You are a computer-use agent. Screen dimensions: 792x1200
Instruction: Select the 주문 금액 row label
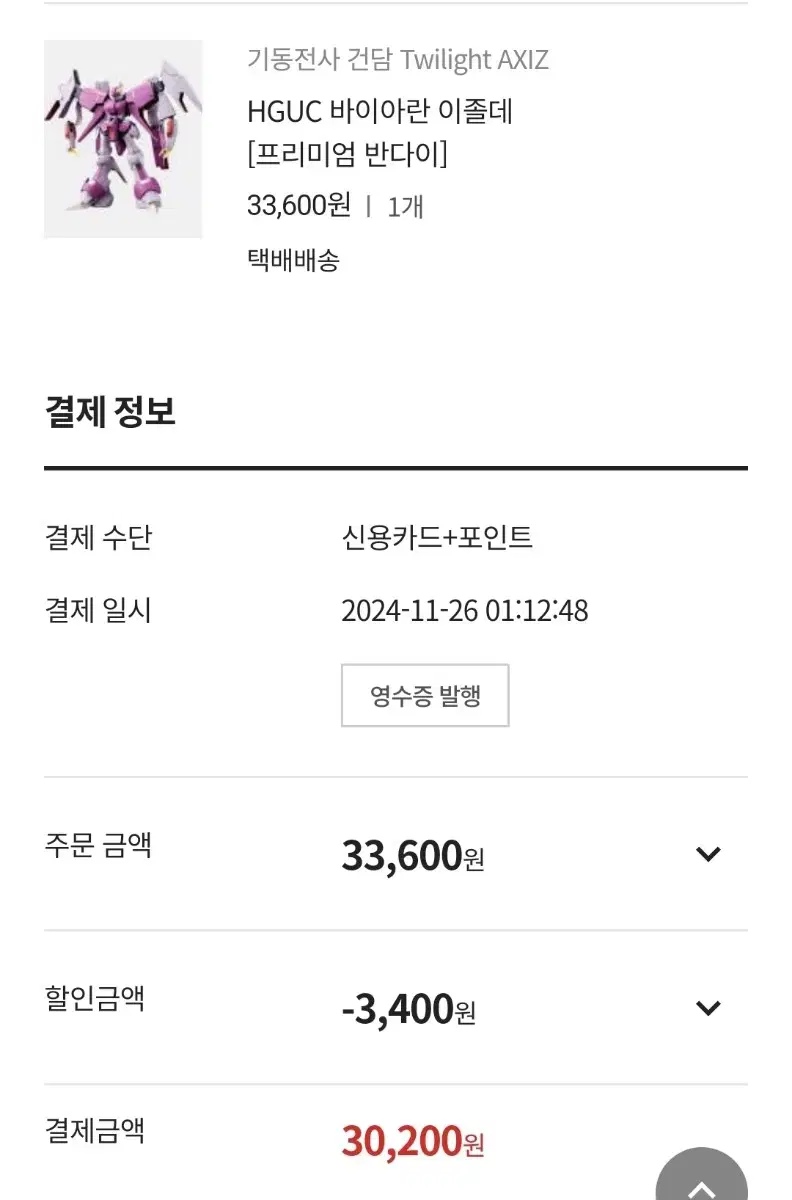pyautogui.click(x=98, y=846)
